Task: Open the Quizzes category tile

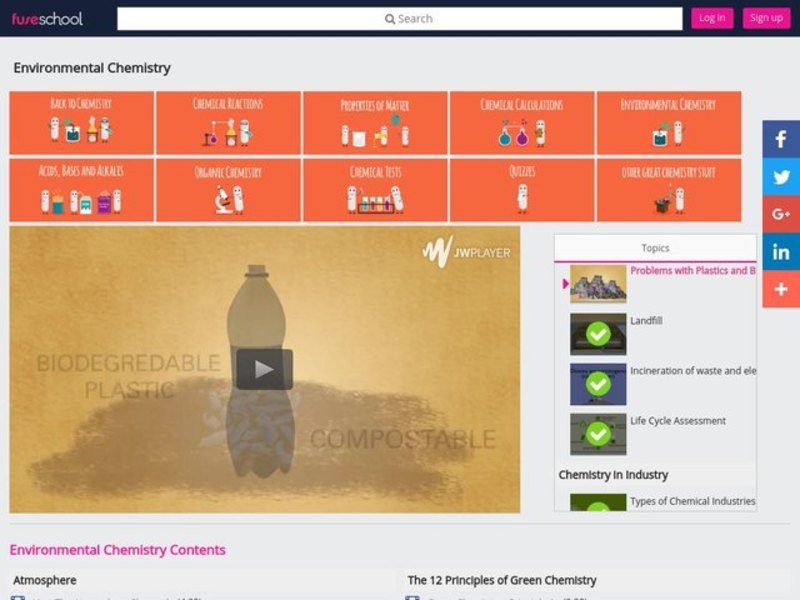Action: (x=522, y=189)
